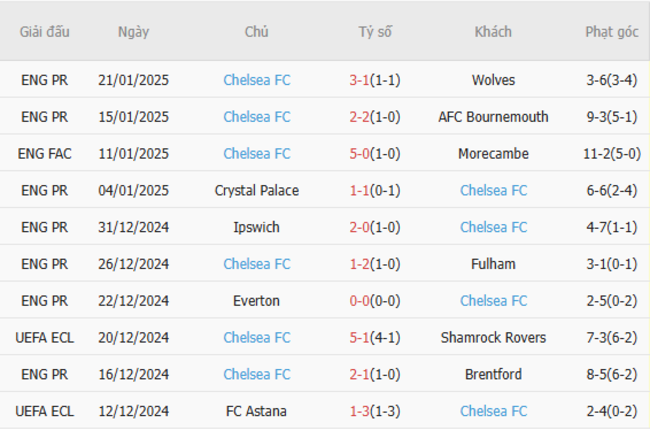The image size is (650, 438).
Task: Click the 3-1 score for the Wolves match
Action: coord(359,80)
